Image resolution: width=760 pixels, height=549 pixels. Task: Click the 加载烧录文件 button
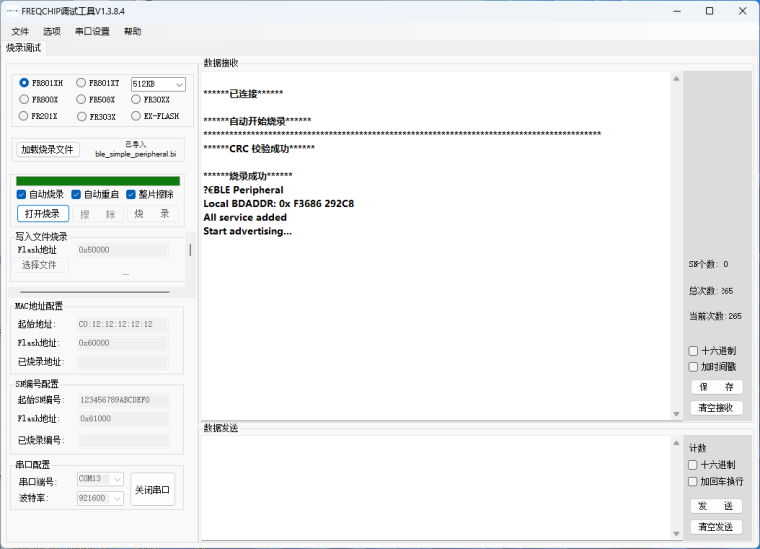coord(48,149)
